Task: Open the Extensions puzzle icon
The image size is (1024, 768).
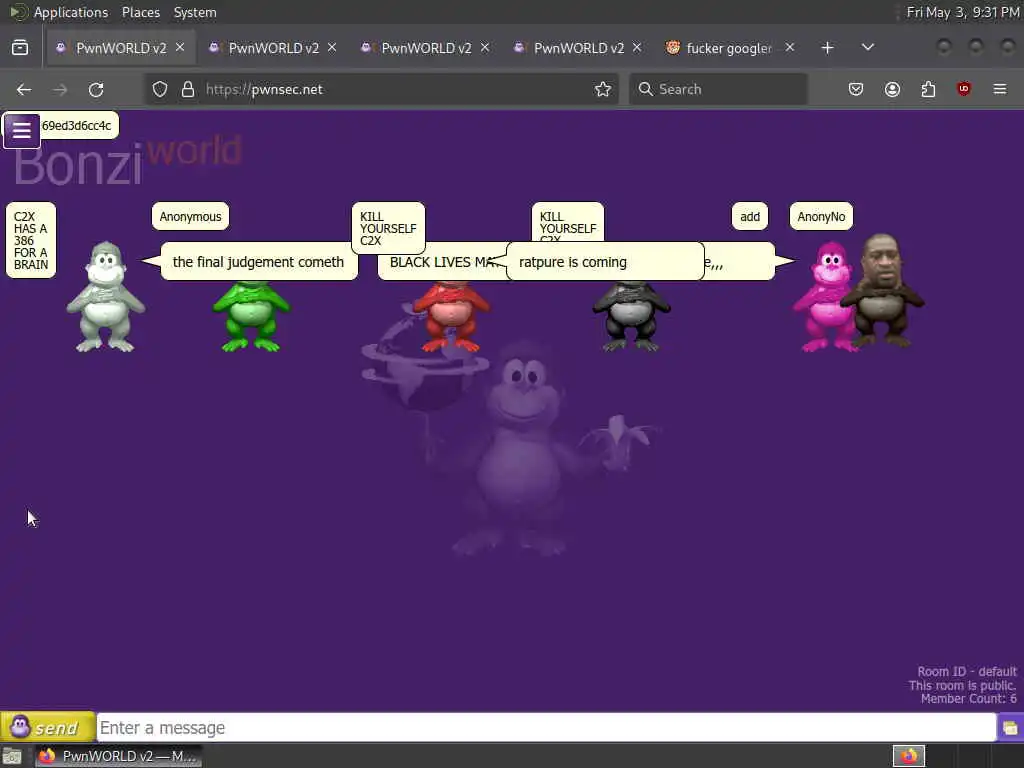Action: 928,89
